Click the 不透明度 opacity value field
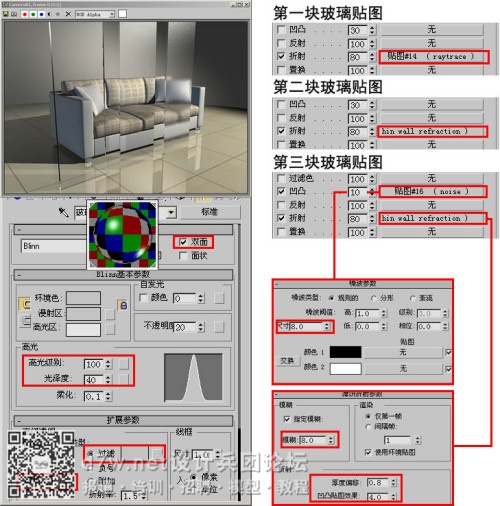 [x=185, y=327]
